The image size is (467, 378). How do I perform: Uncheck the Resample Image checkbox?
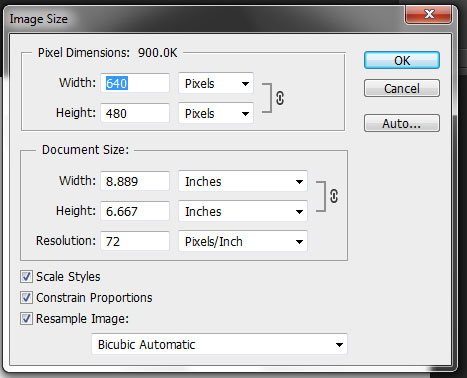tap(26, 318)
